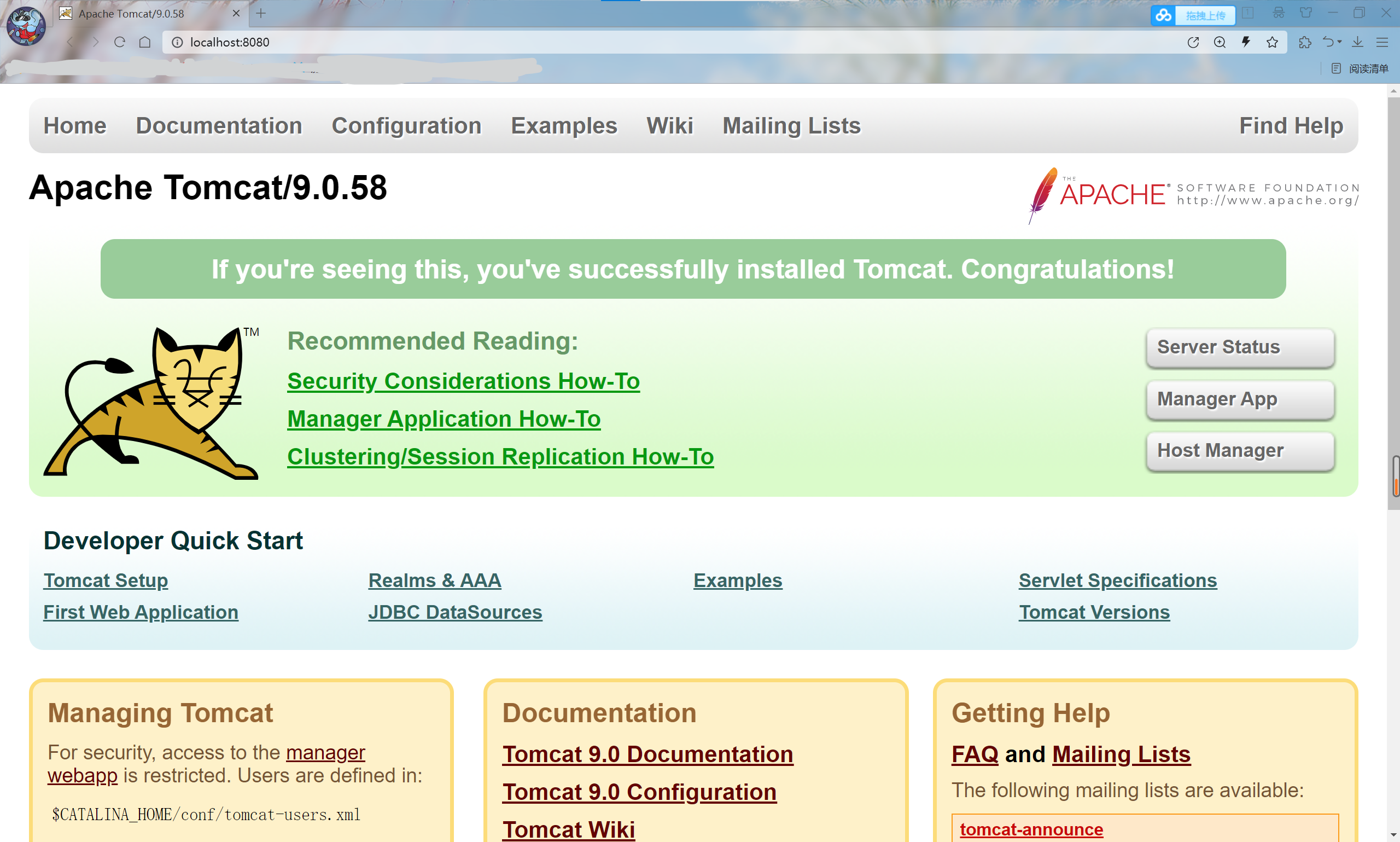
Task: Open the Tomcat Wiki link
Action: coord(569,830)
